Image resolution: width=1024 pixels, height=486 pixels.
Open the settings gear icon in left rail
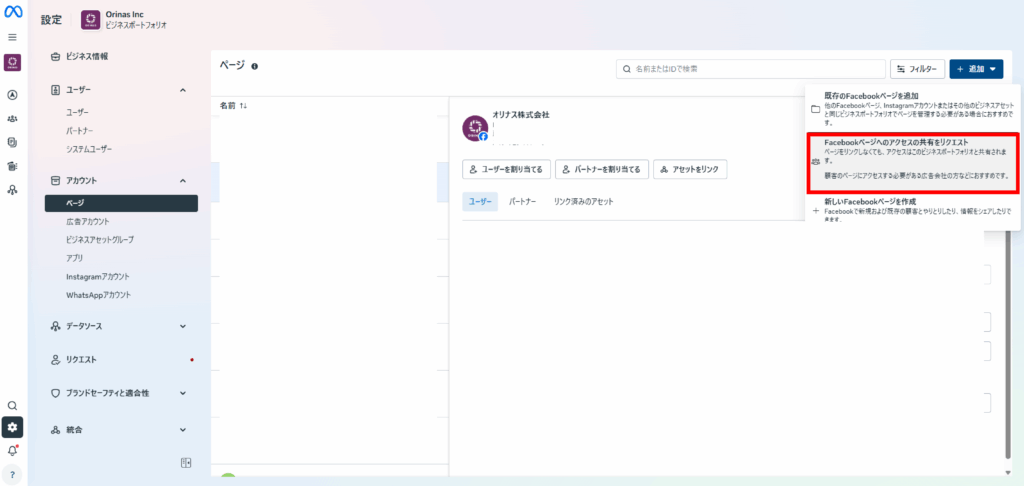tap(12, 427)
